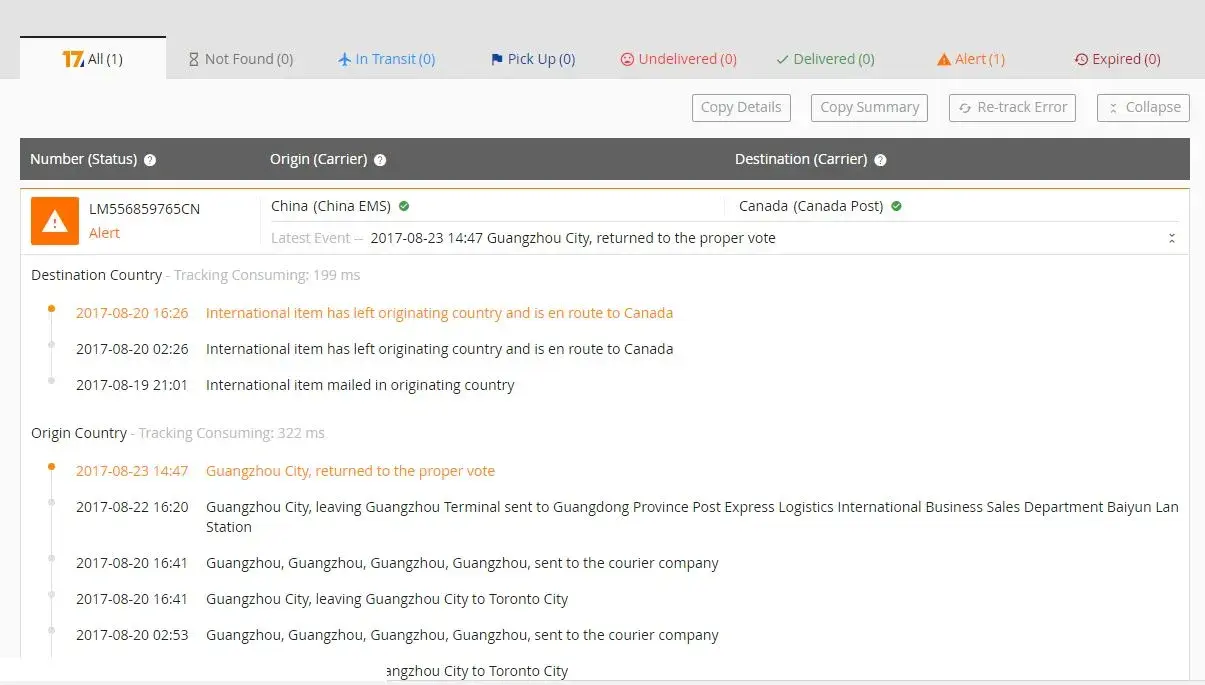Click the Copy Details button
Viewport: 1205px width, 685px height.
tap(741, 108)
